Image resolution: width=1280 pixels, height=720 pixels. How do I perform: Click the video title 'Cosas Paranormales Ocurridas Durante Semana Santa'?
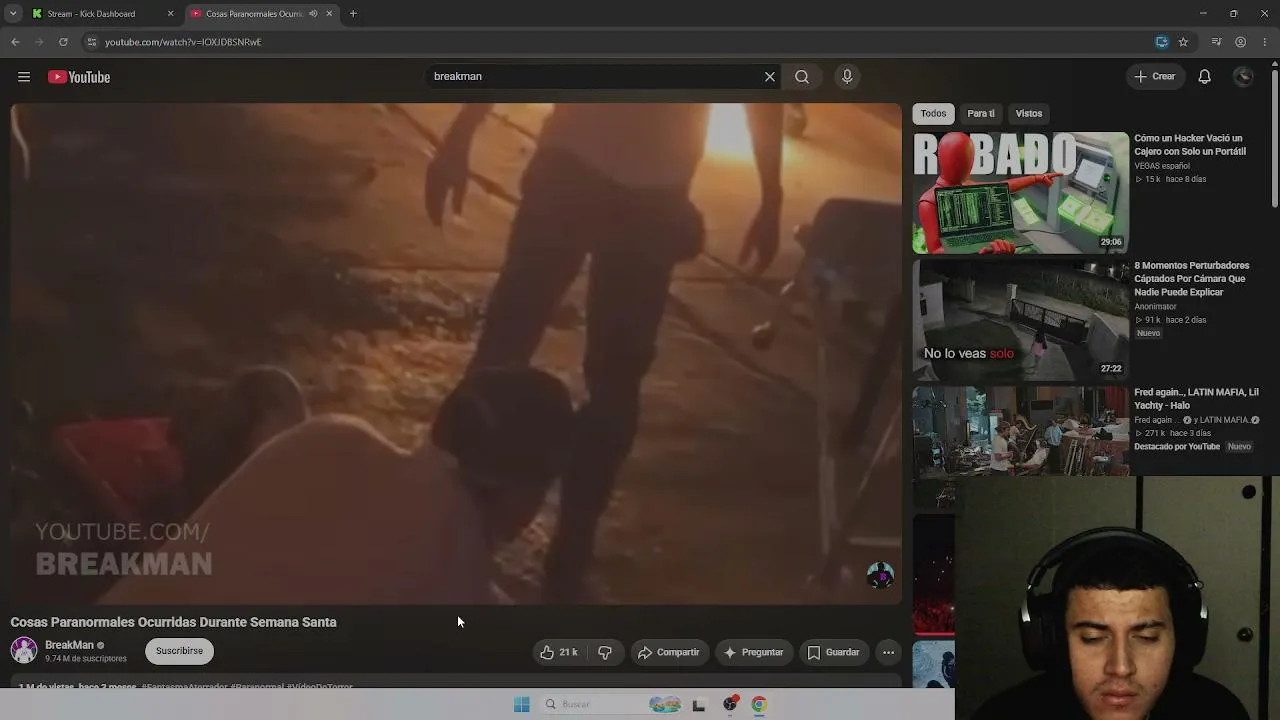click(174, 622)
